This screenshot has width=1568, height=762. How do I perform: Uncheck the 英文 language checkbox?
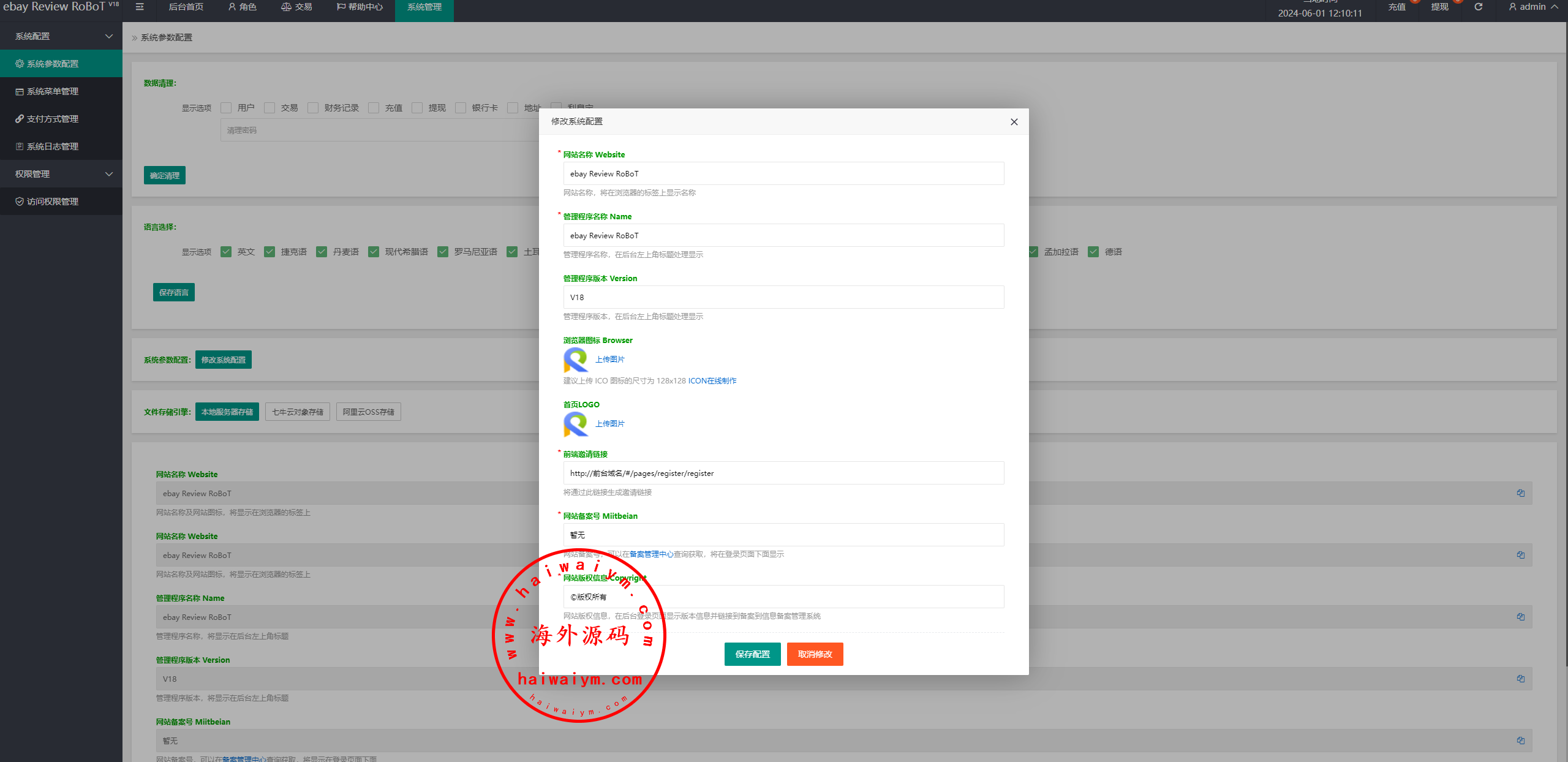click(226, 252)
